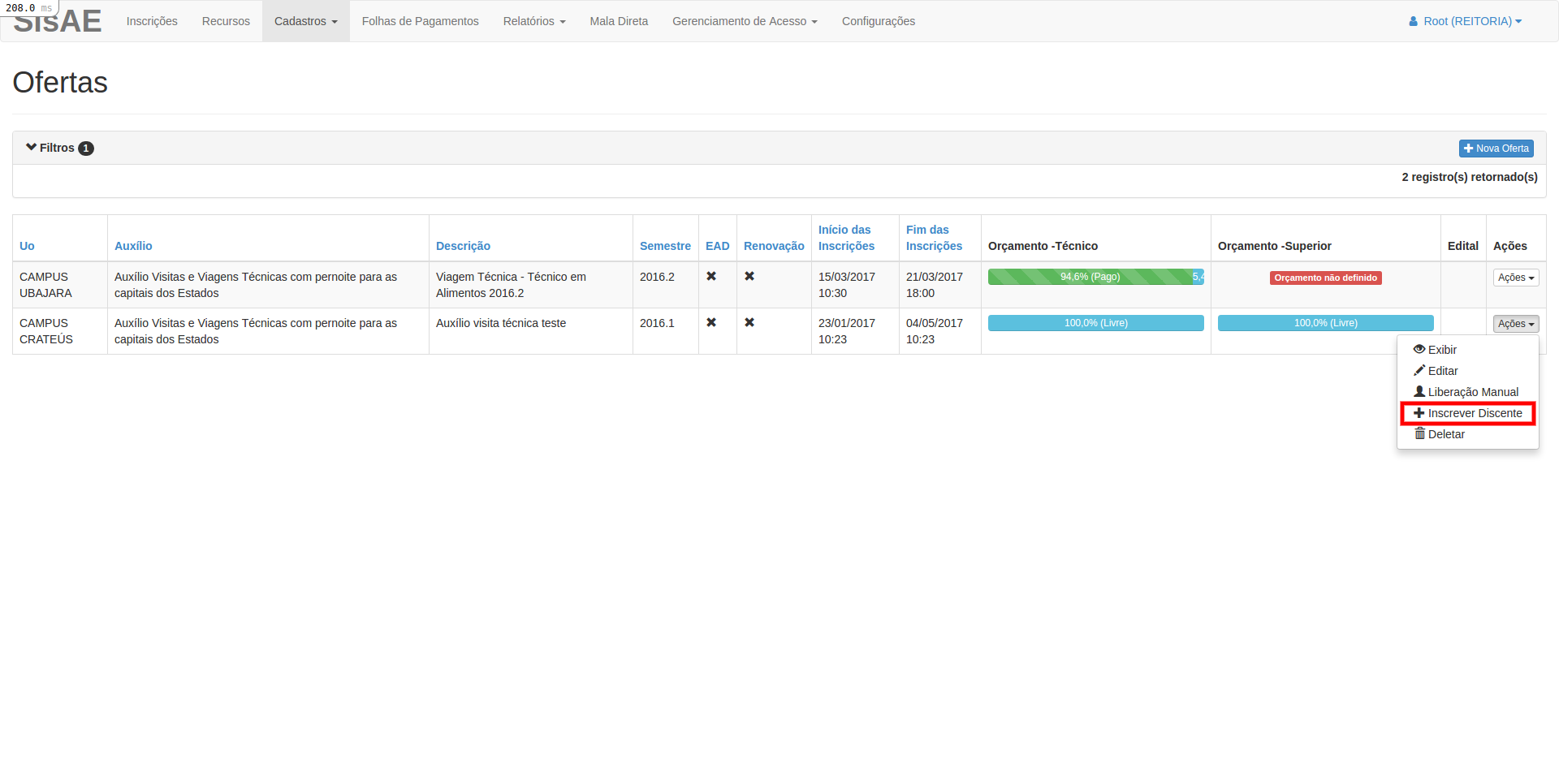Click Renovação X icon in CAMPUS CRATEÚS row

749,322
